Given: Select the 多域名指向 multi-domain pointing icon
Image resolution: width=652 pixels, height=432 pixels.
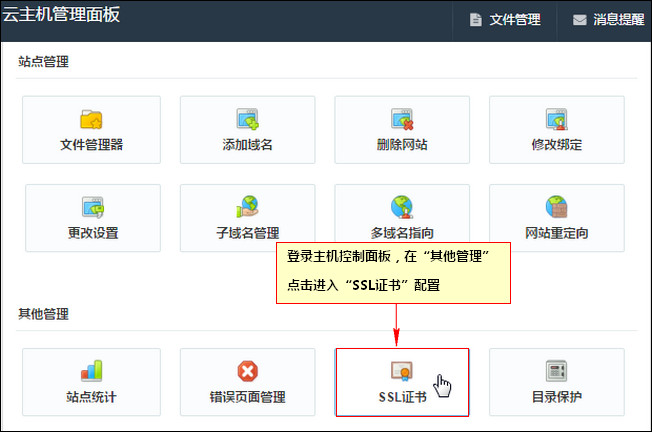Looking at the screenshot, I should click(x=402, y=207).
